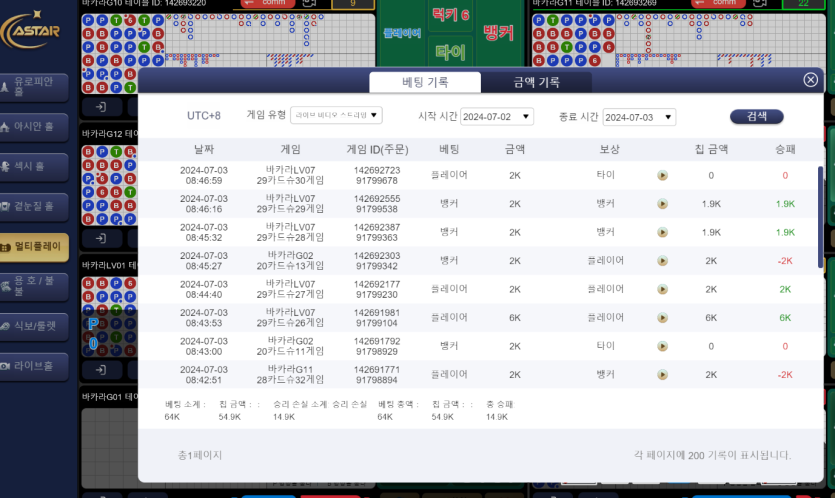Click the scrollbar of the record list
Screen dimensions: 835x498
(x=820, y=217)
